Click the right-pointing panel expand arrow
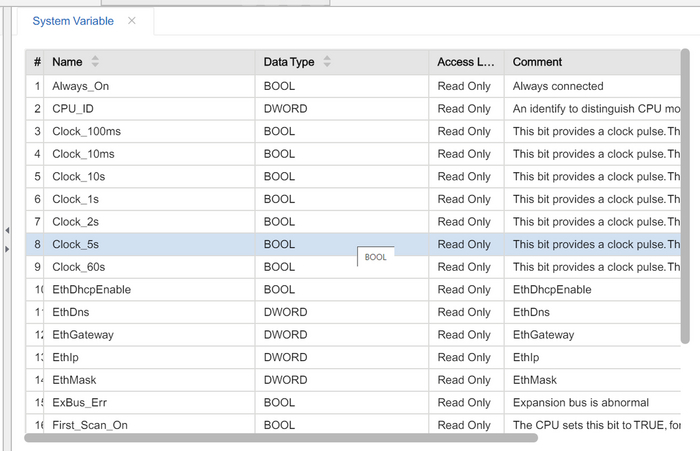Image resolution: width=700 pixels, height=451 pixels. 8,248
